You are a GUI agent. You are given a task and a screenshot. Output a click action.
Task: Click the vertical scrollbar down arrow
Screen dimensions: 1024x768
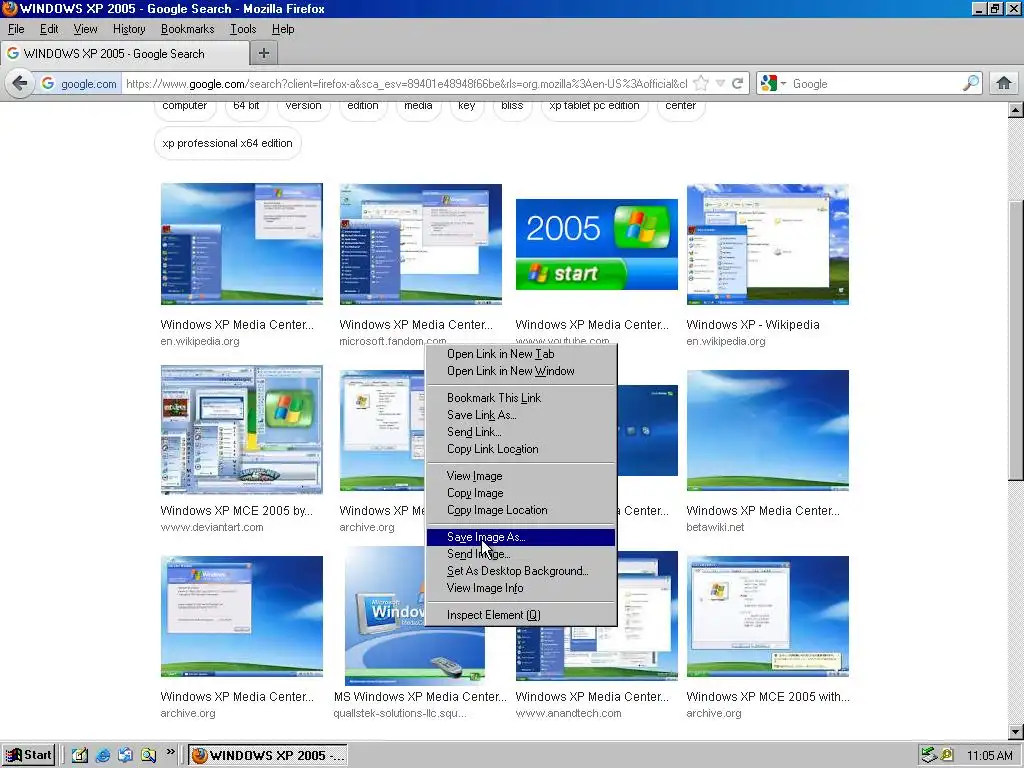point(1016,732)
